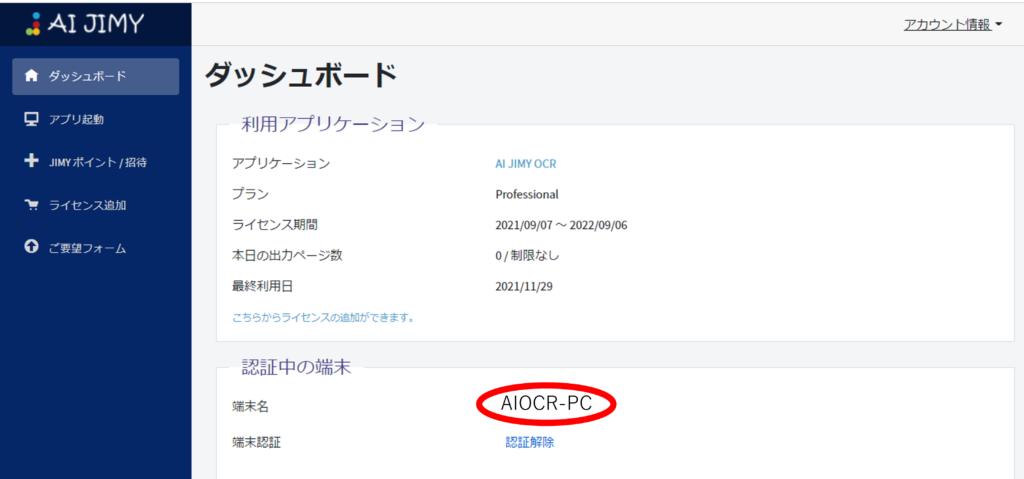Image resolution: width=1024 pixels, height=479 pixels.
Task: Click the ダッシュボード page heading
Action: 301,77
